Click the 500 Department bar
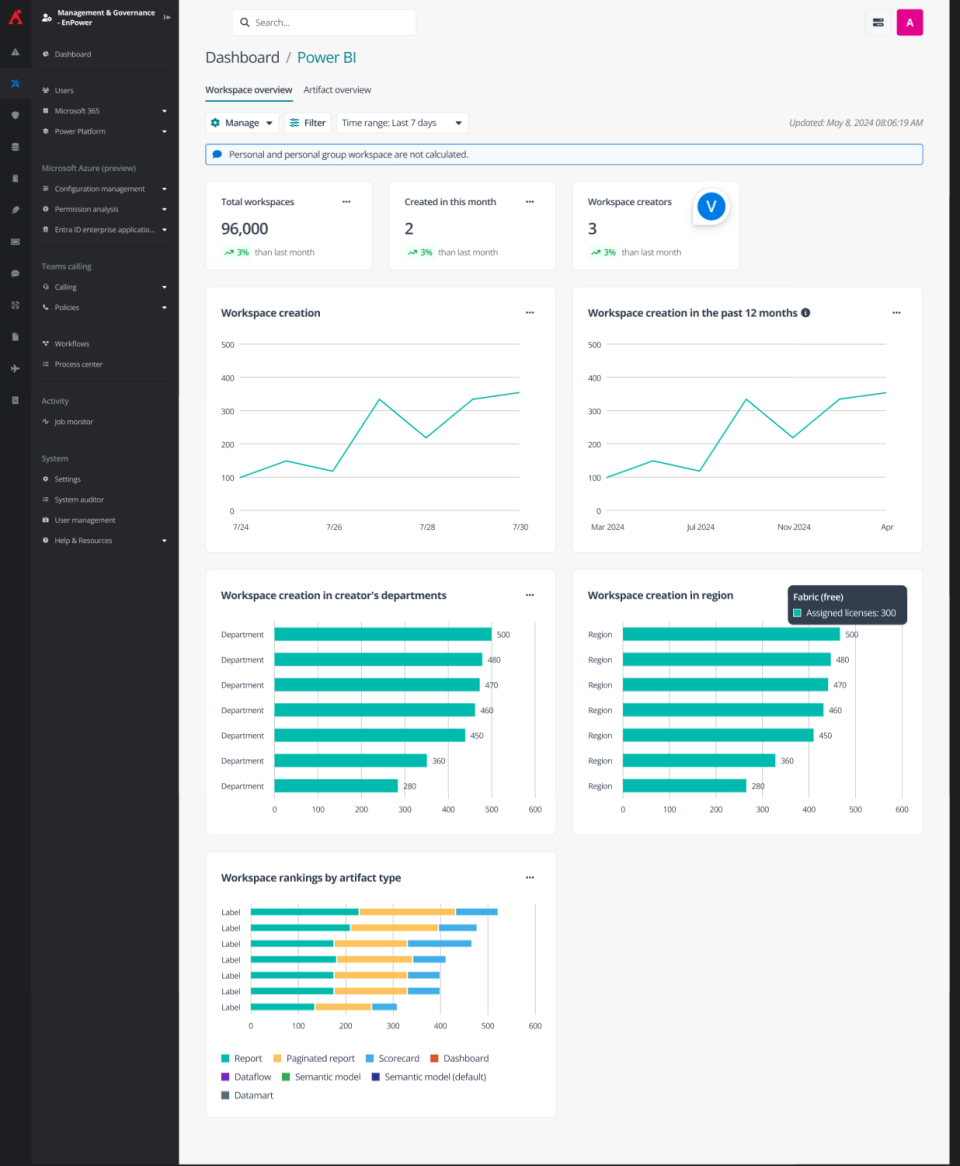The image size is (960, 1166). click(x=383, y=634)
